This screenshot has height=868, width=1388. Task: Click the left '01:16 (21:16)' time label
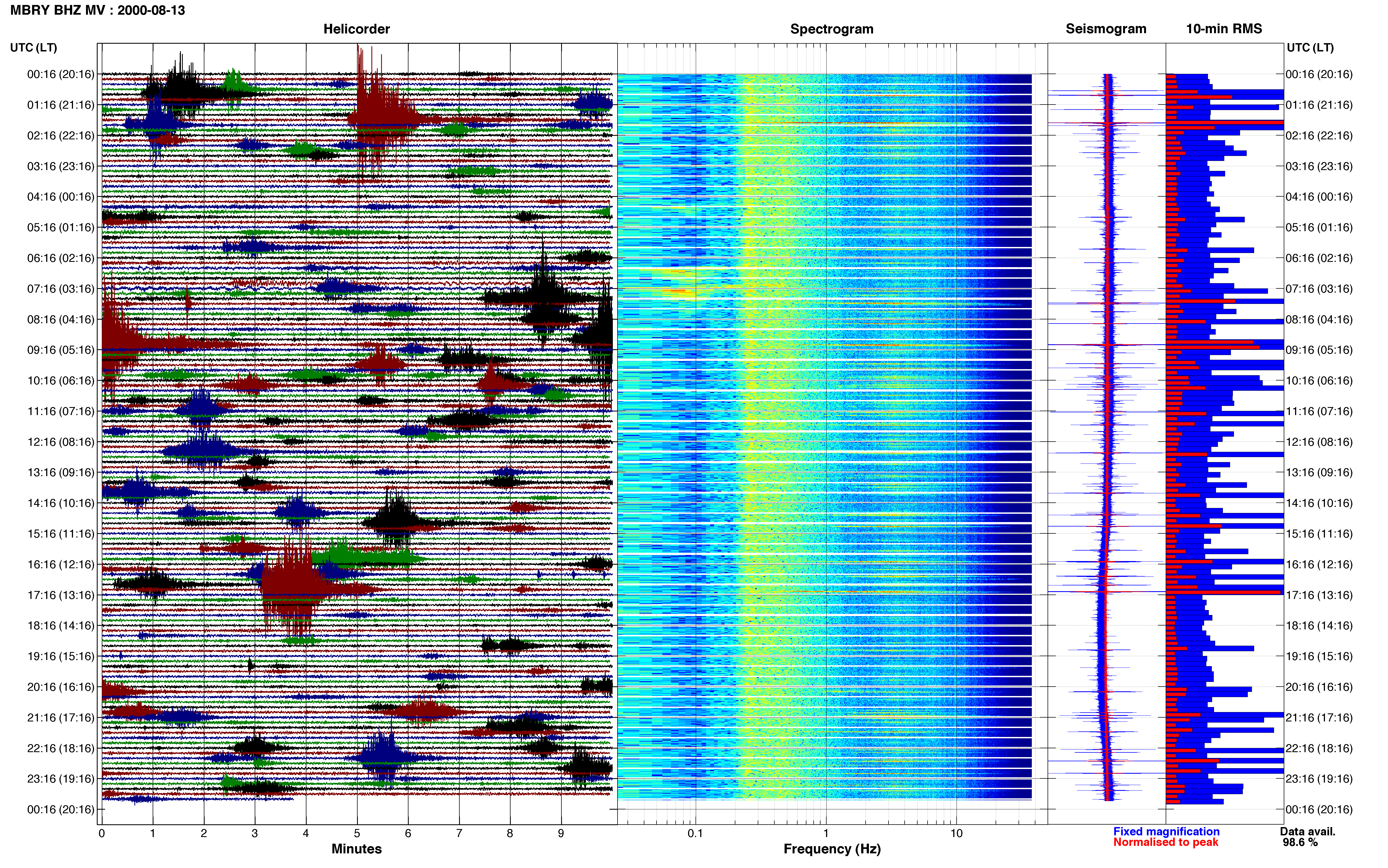(61, 105)
